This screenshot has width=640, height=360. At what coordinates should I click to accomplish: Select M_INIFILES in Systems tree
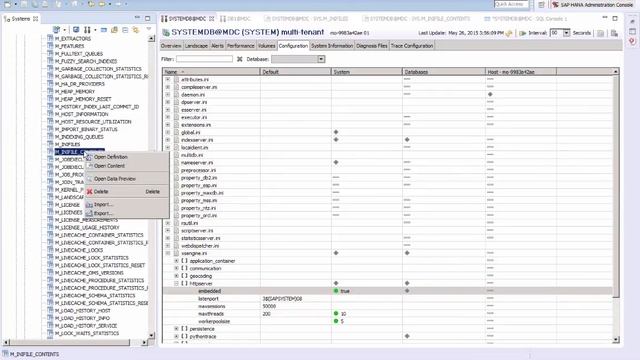pos(67,144)
